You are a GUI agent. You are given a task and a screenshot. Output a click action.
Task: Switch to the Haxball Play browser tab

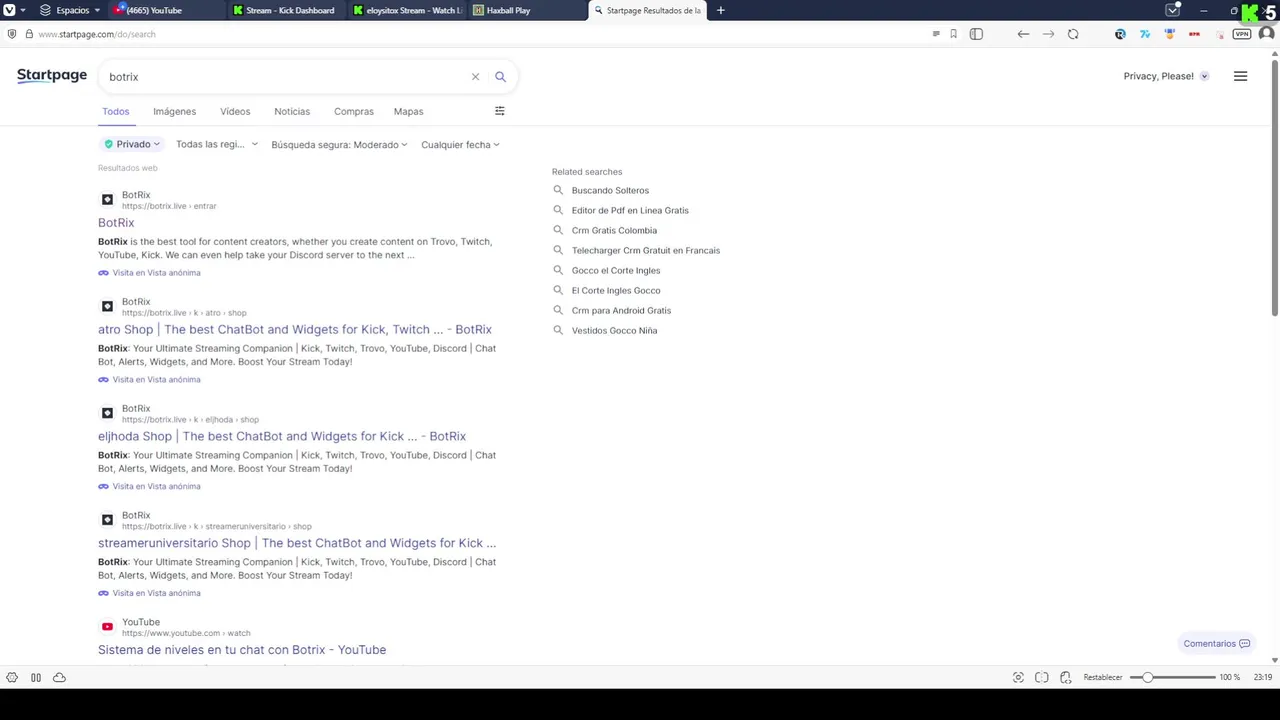[x=527, y=10]
